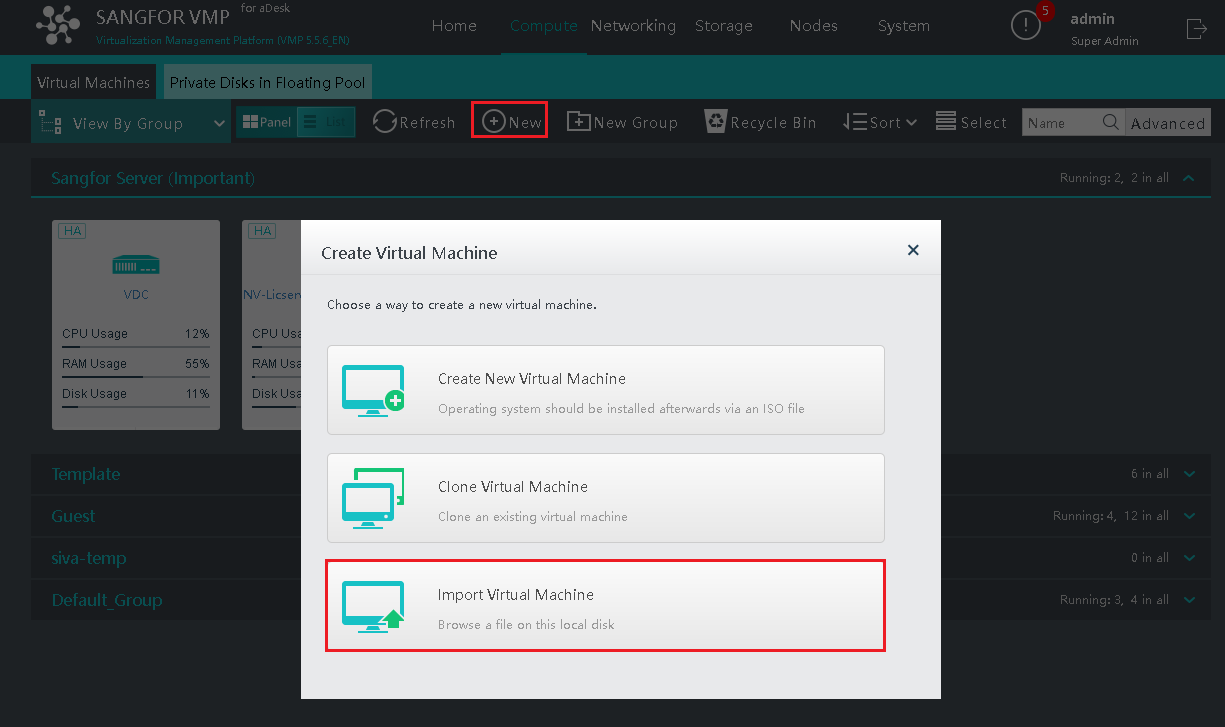Click the Name search input field
The image size is (1225, 727).
1060,123
